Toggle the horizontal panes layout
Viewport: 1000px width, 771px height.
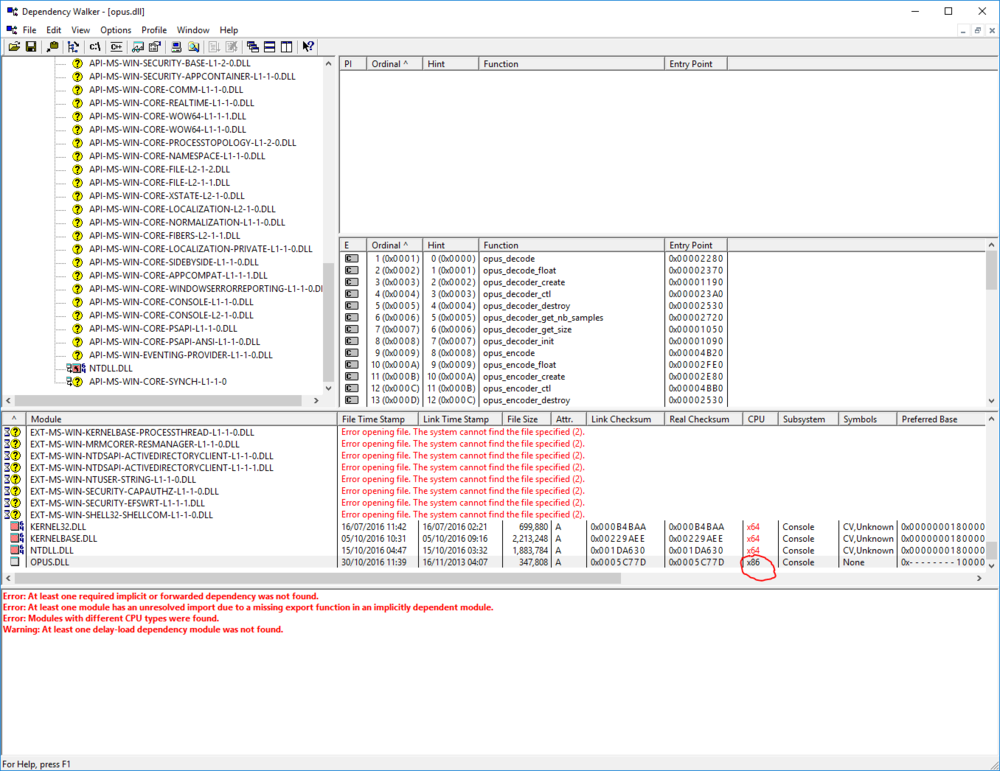(x=270, y=46)
